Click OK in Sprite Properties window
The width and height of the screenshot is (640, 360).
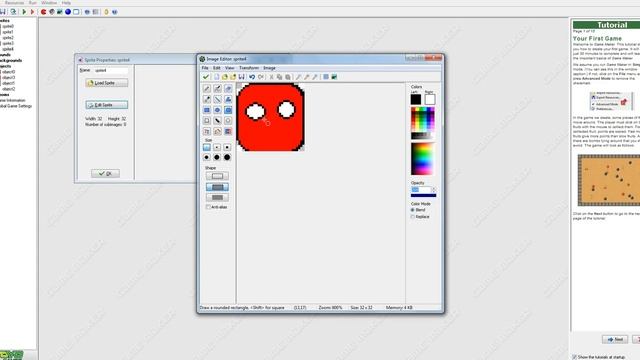(105, 173)
